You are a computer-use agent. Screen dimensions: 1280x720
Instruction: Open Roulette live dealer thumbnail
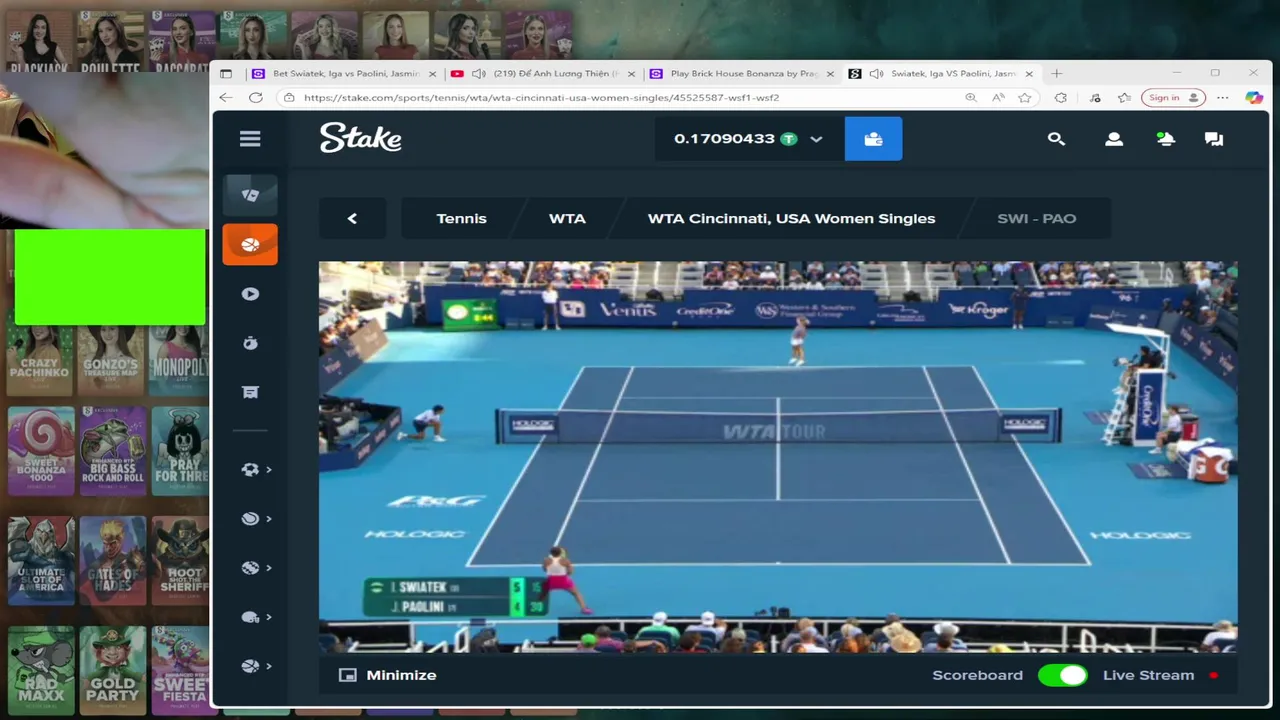coord(110,42)
